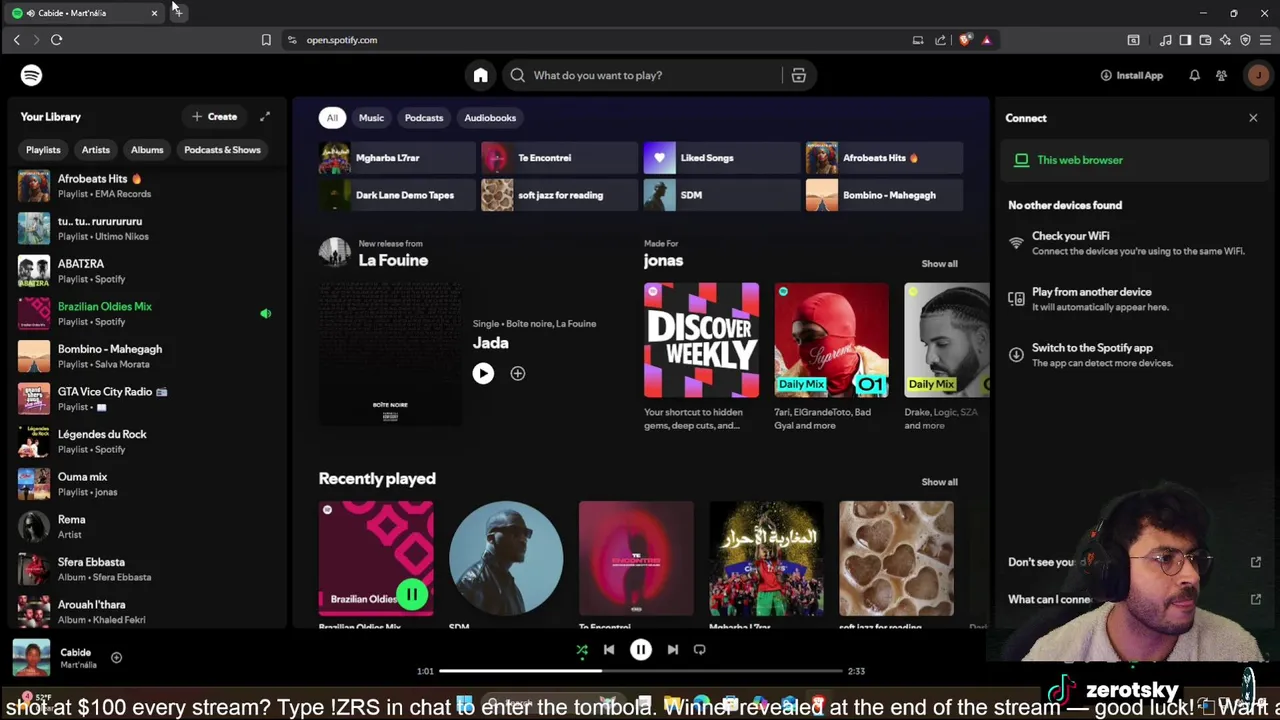Screen dimensions: 1280x720
Task: Show all Recently played
Action: click(x=939, y=482)
